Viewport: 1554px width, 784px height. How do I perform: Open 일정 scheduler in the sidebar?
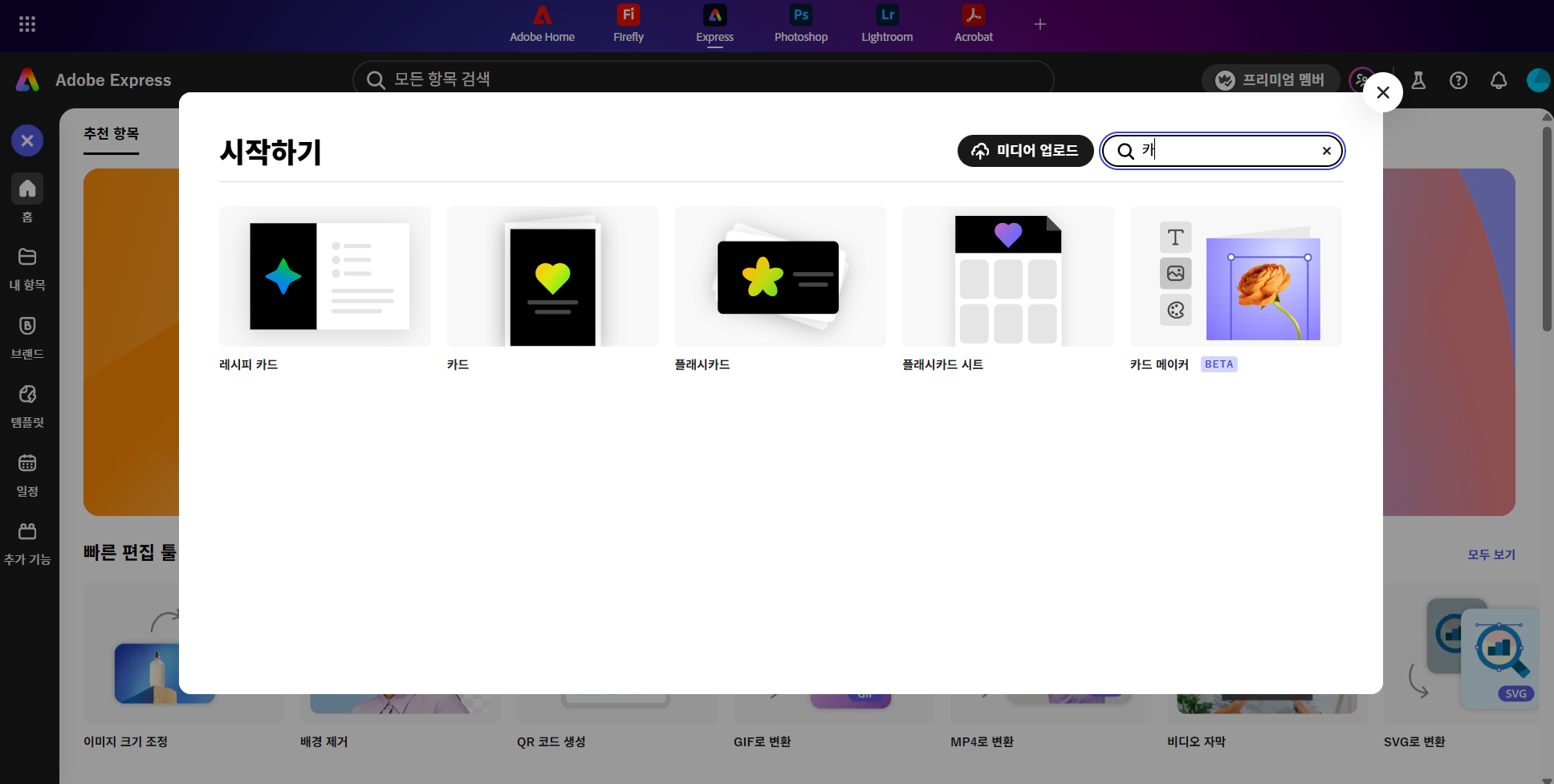27,474
